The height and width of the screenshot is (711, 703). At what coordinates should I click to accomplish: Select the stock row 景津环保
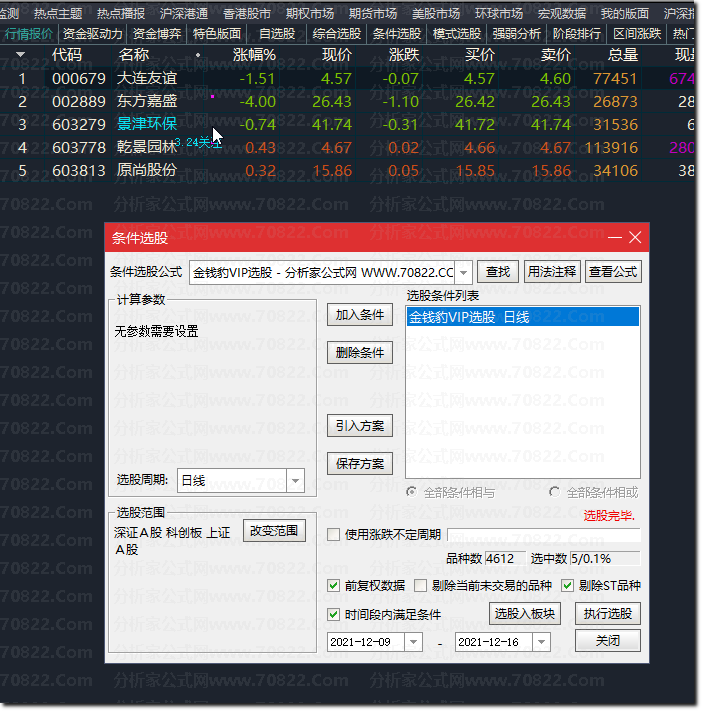(x=347, y=124)
